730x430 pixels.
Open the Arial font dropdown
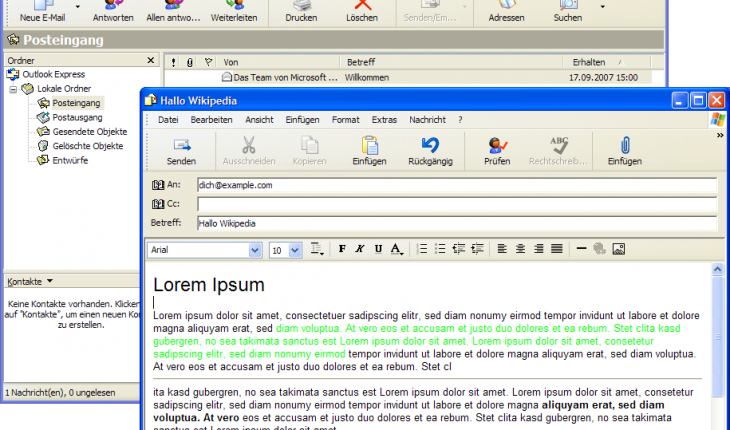pos(255,250)
